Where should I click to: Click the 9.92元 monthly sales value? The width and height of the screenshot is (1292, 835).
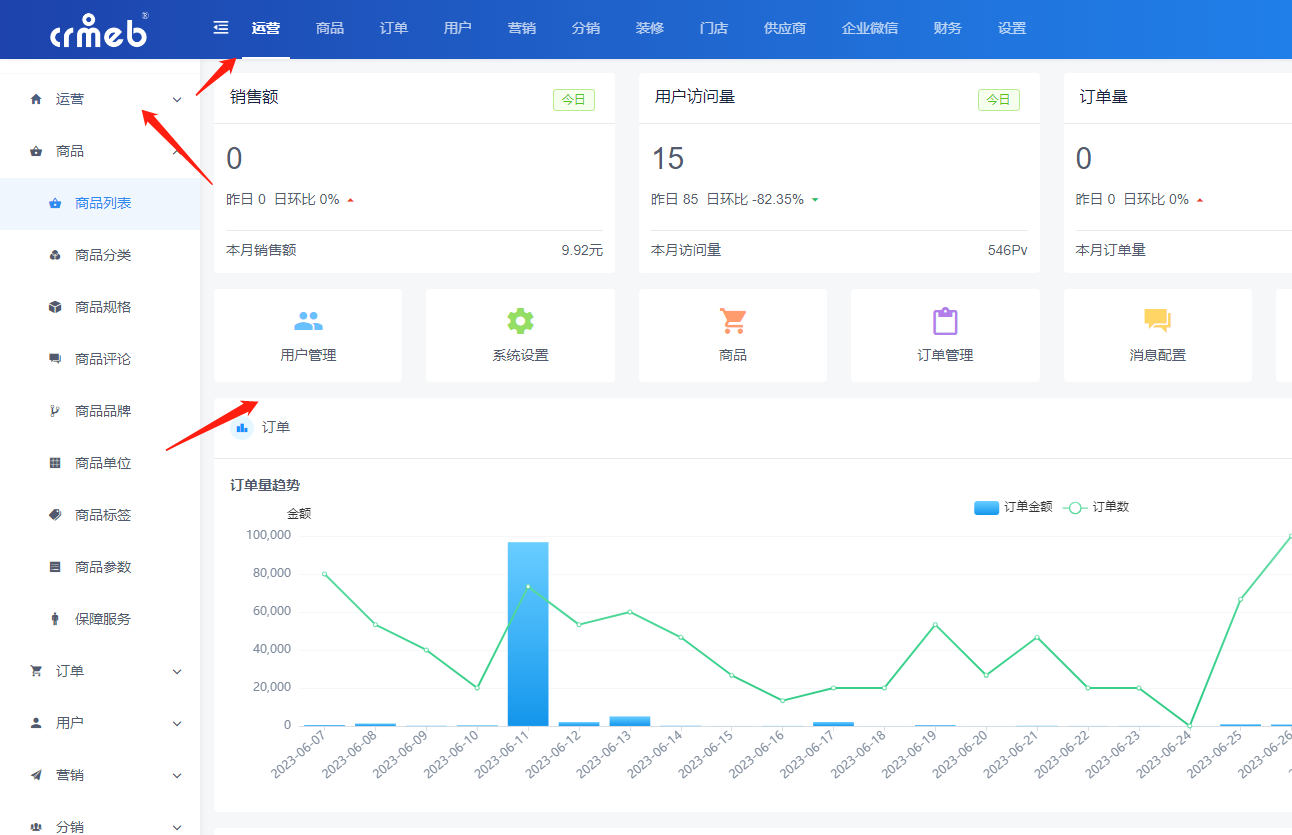582,250
